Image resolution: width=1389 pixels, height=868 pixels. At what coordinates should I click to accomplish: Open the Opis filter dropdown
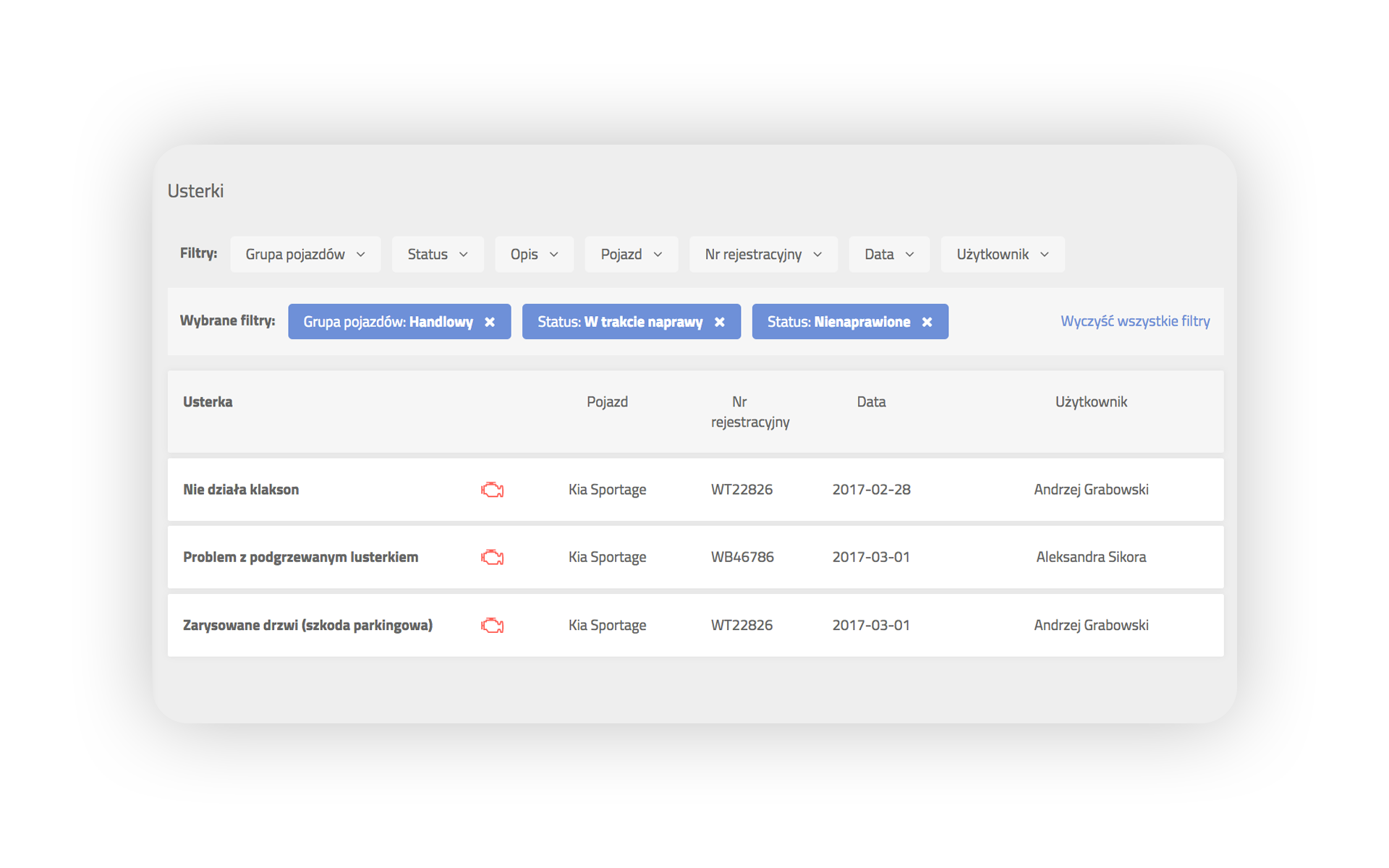tap(534, 254)
